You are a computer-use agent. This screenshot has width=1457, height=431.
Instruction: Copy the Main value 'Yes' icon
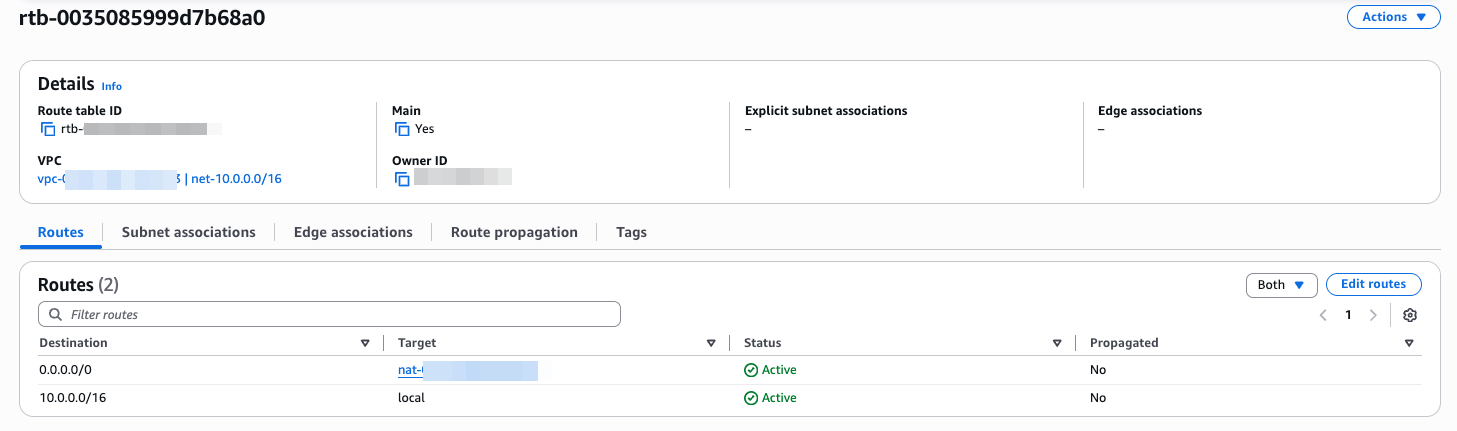[x=402, y=129]
